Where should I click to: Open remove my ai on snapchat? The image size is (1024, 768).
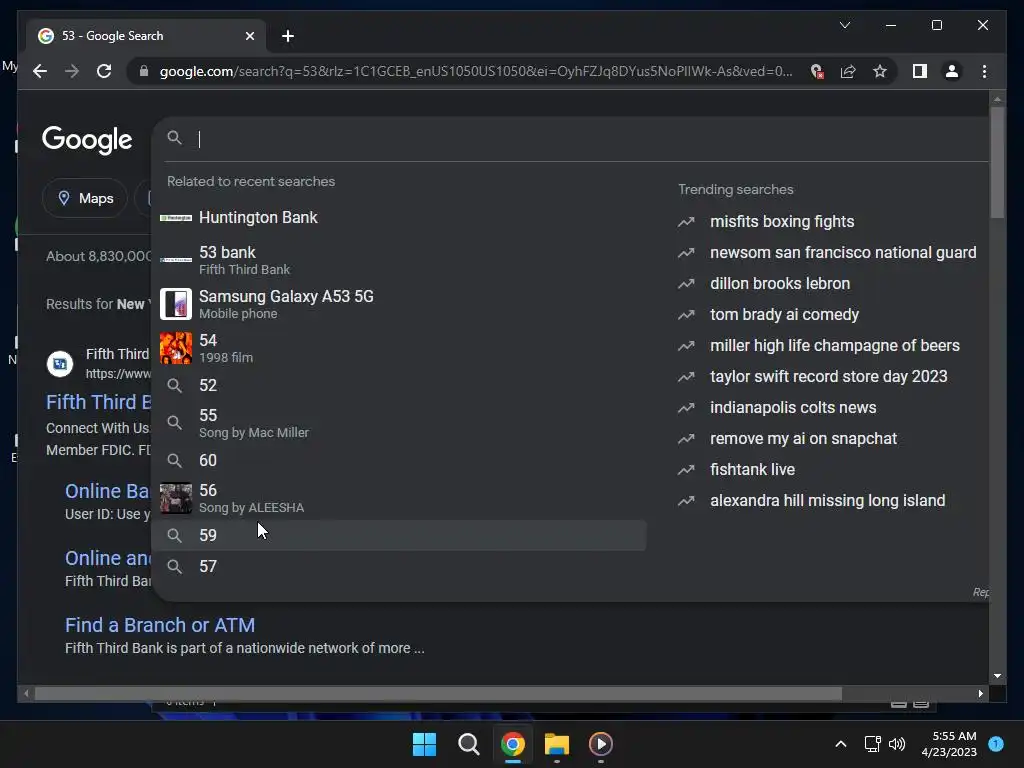pos(803,438)
